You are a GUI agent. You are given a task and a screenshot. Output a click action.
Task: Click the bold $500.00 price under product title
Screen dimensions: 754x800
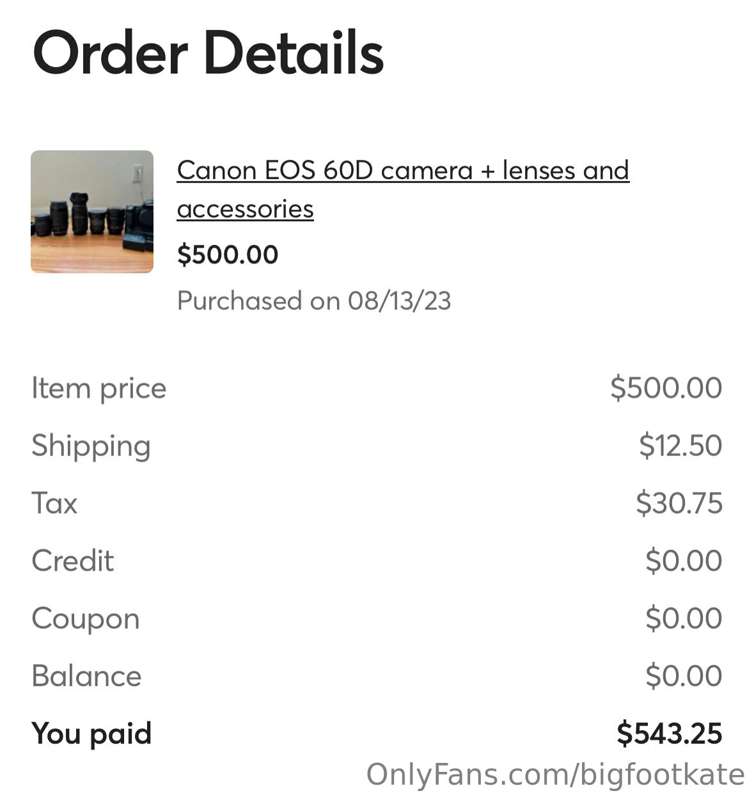click(228, 255)
